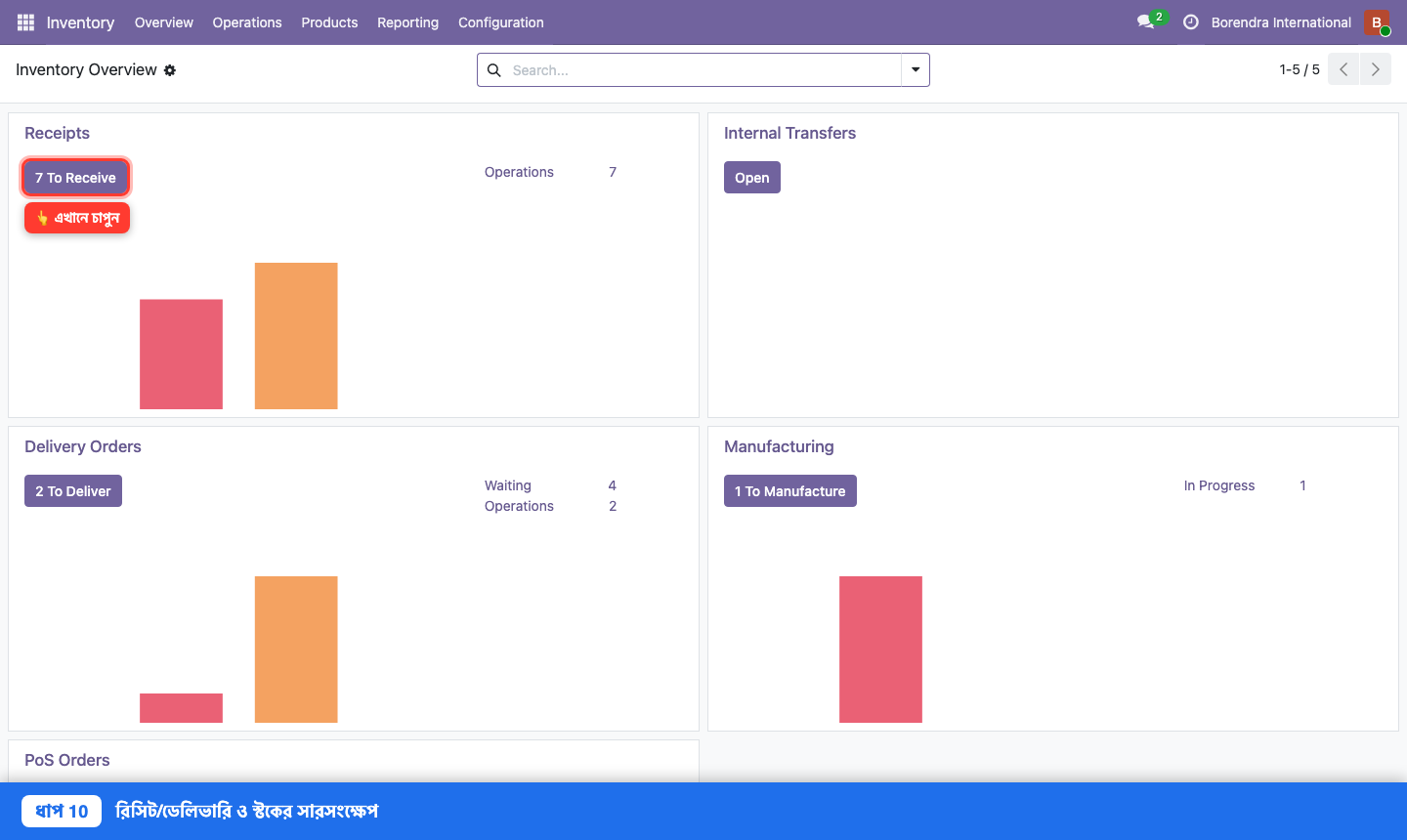Click the Operations count row in Receipts
This screenshot has height=840, width=1407.
click(550, 172)
